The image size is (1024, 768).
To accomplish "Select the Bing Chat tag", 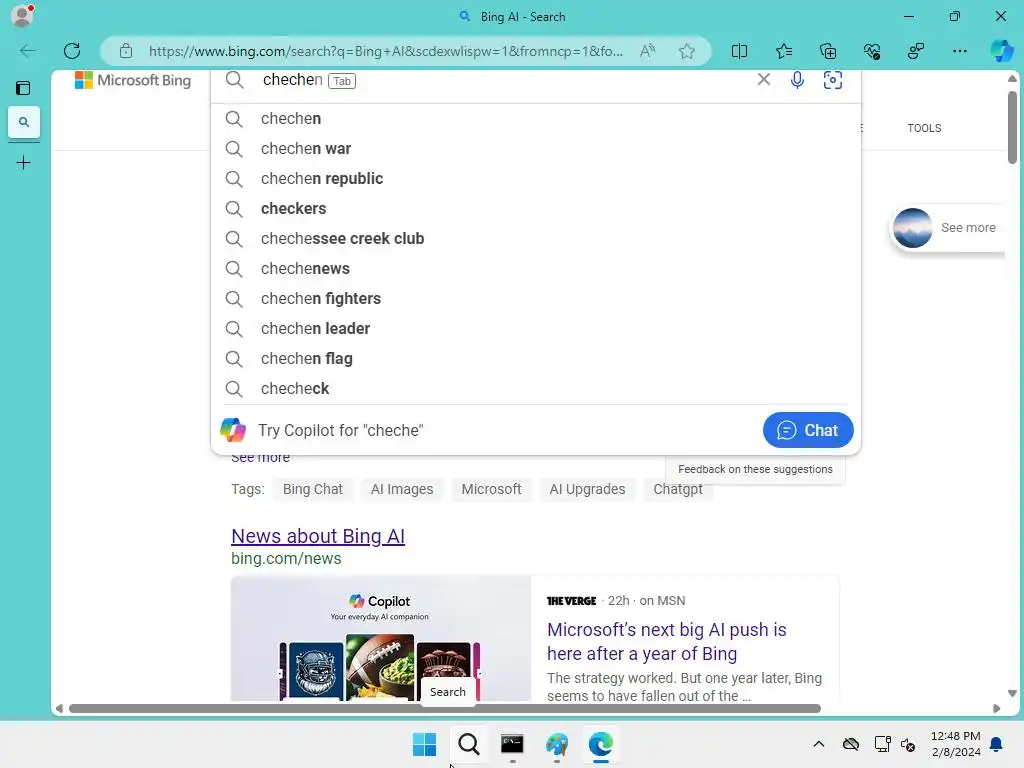I will pyautogui.click(x=312, y=489).
